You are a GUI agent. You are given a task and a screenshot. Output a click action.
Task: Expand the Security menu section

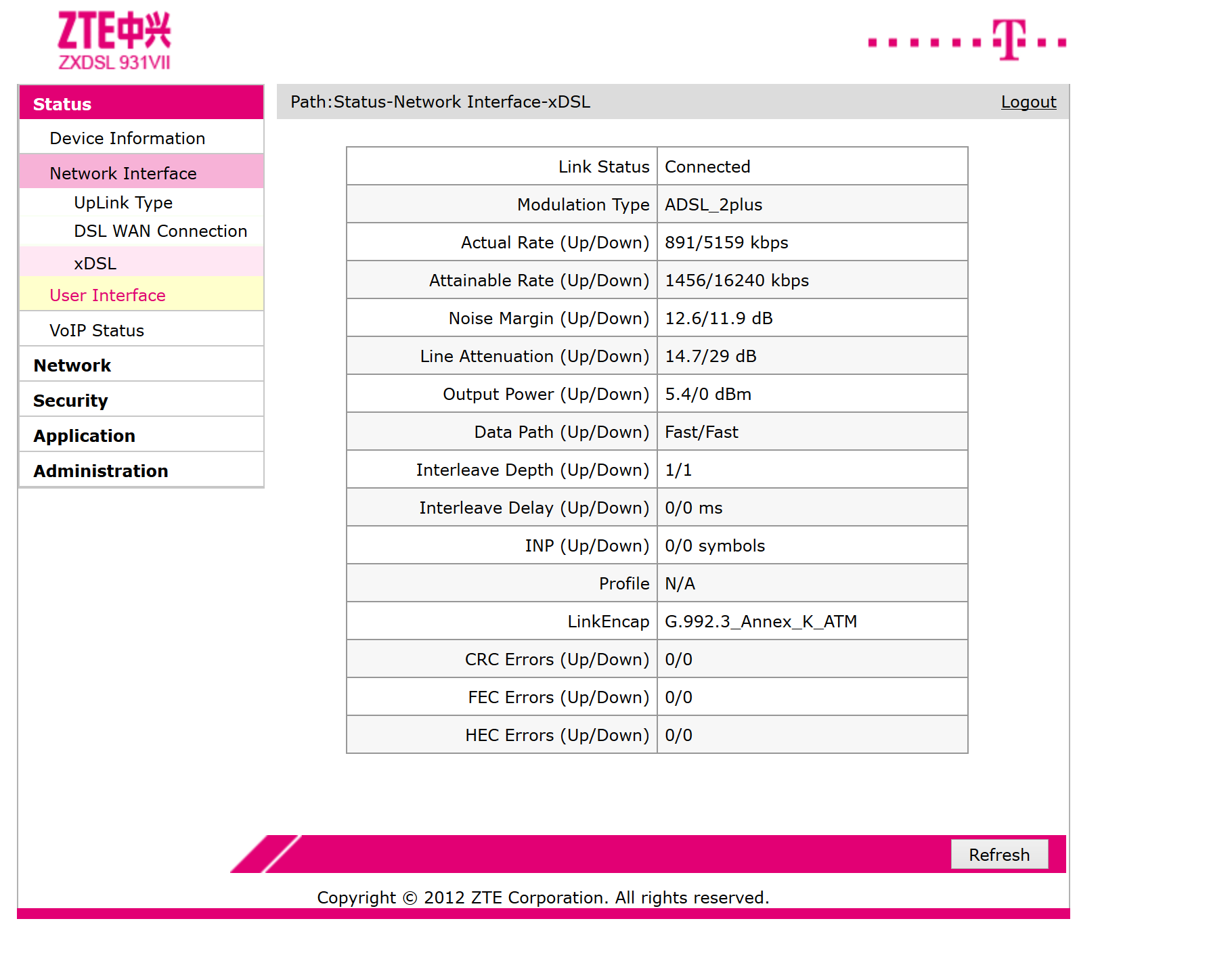click(x=70, y=401)
